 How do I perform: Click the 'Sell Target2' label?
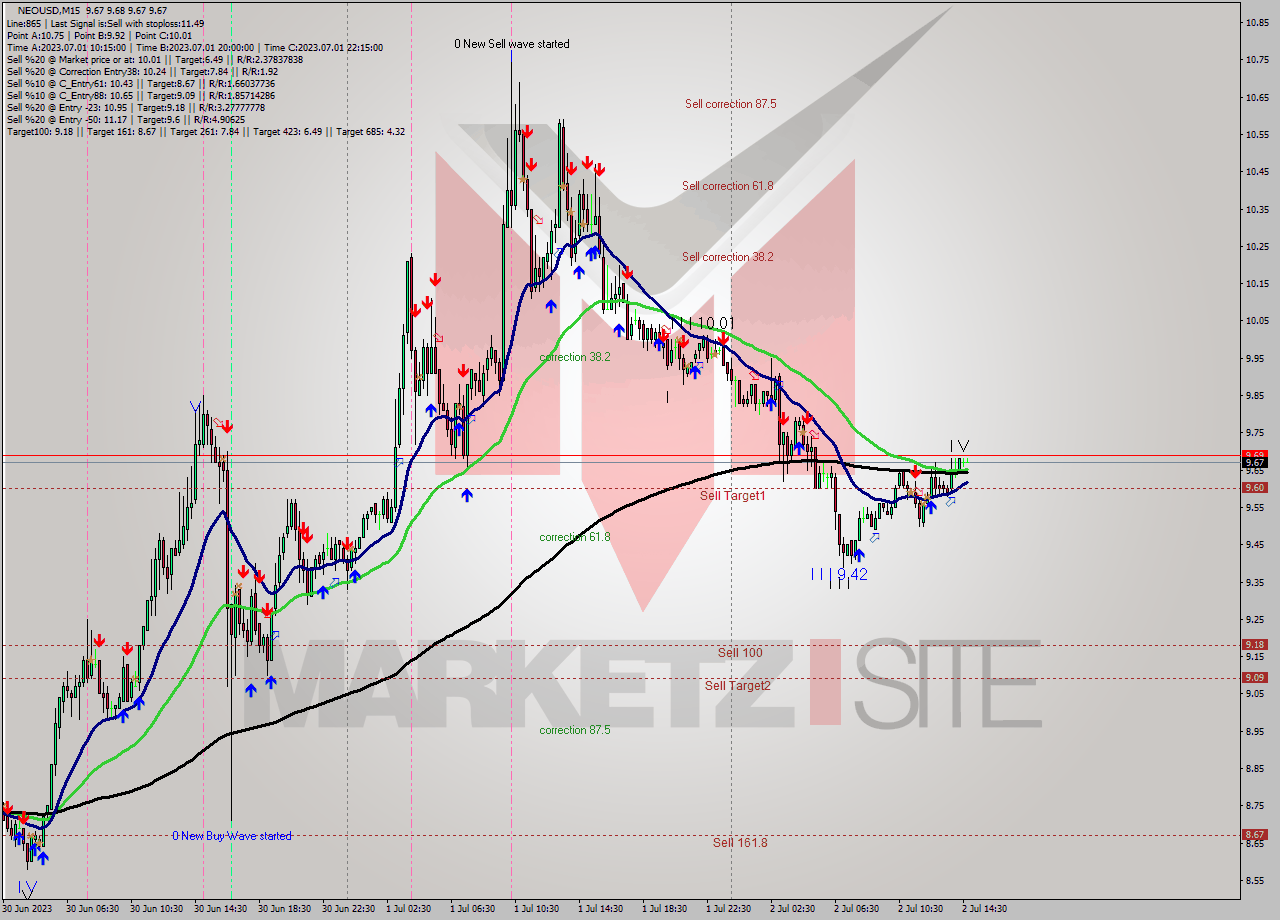pyautogui.click(x=738, y=686)
